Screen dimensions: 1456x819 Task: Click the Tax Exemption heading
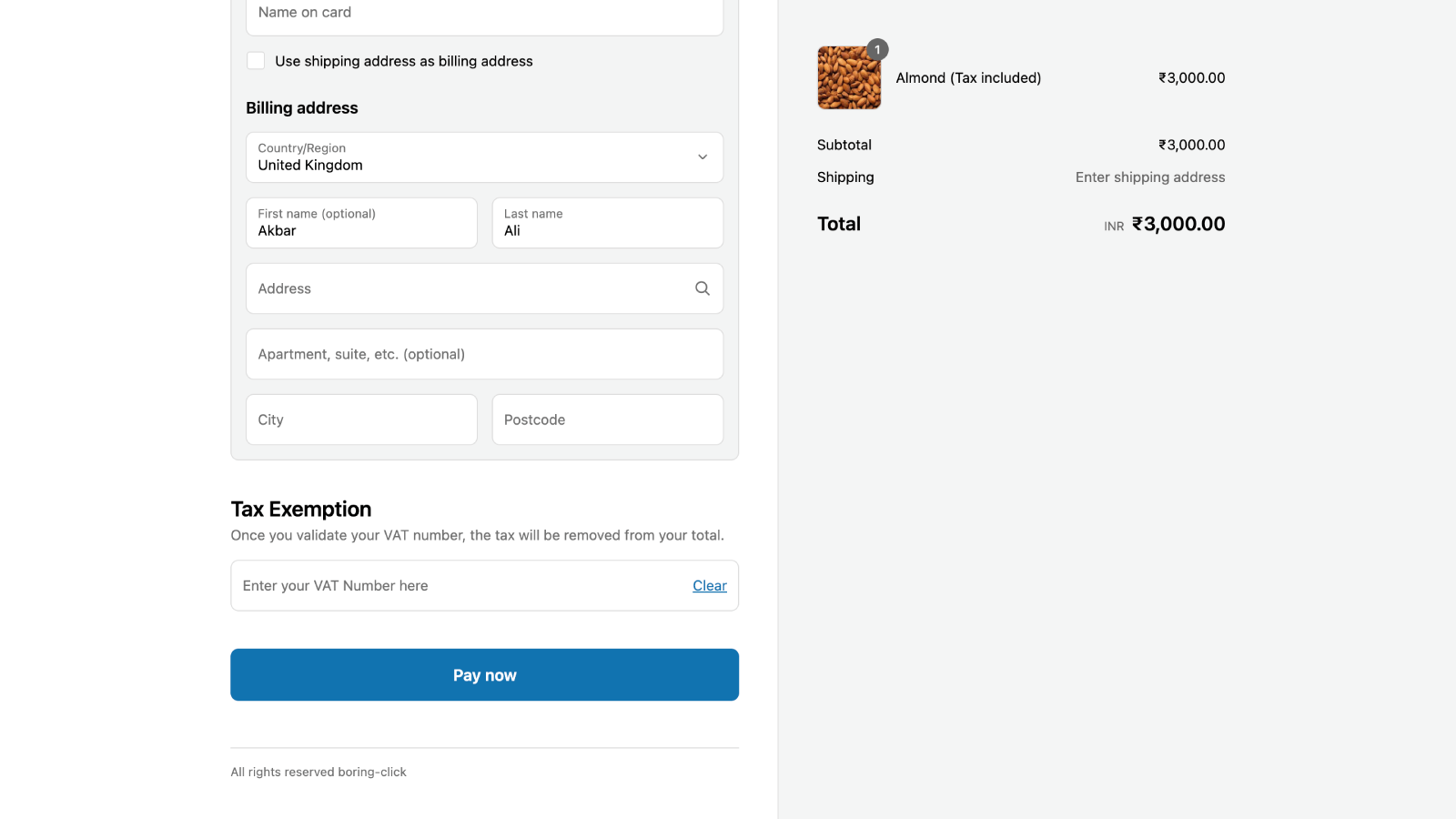coord(301,509)
